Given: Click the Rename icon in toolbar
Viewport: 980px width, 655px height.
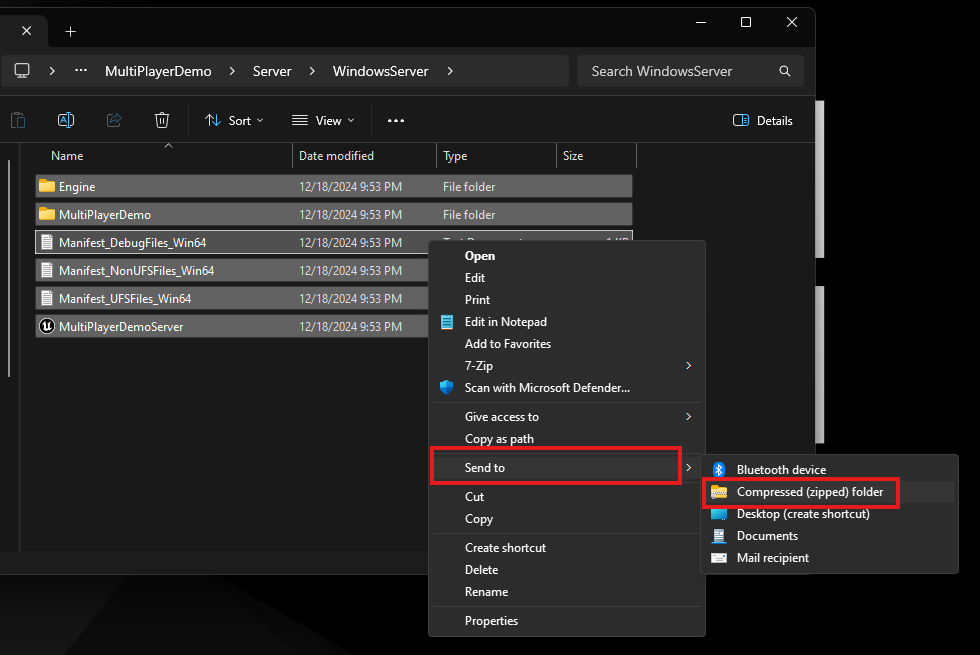Looking at the screenshot, I should 66,120.
